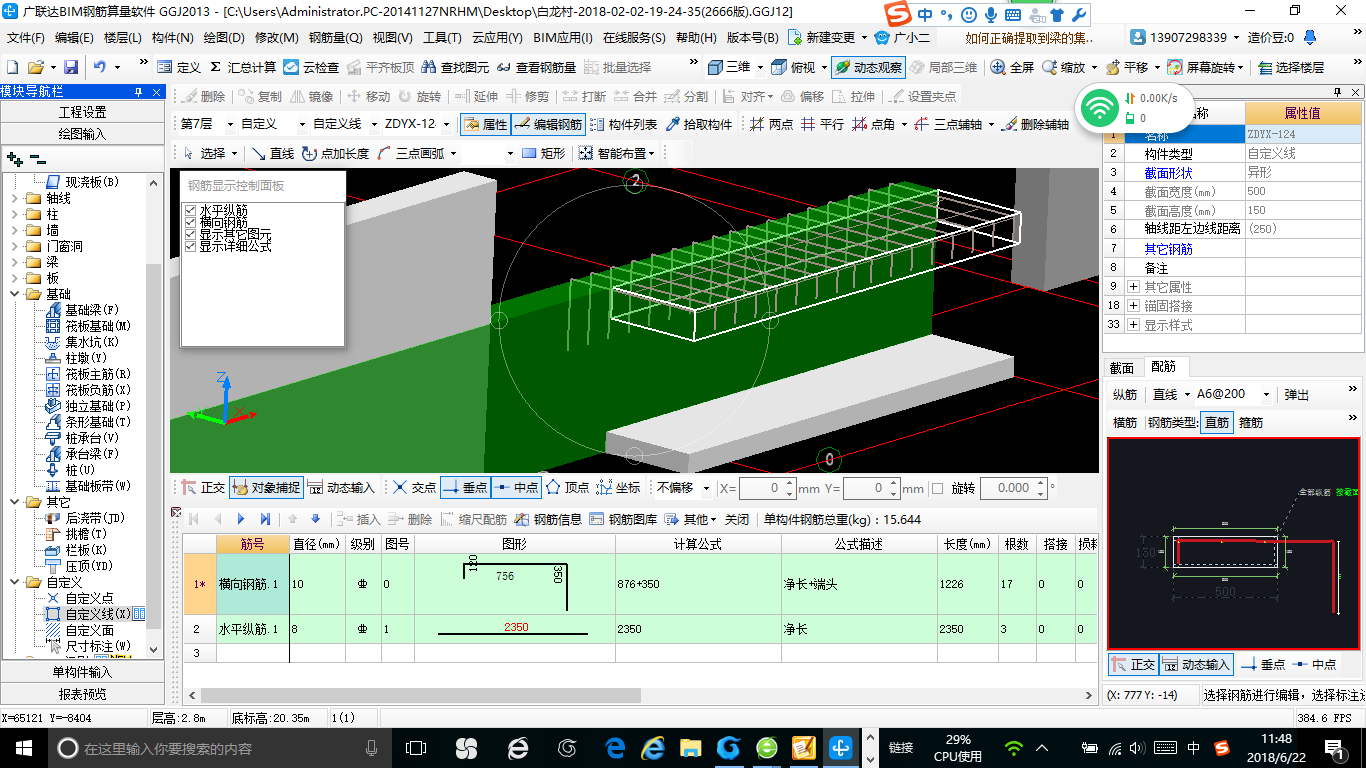Select the 箍筋 rebar type tab

click(x=1250, y=422)
